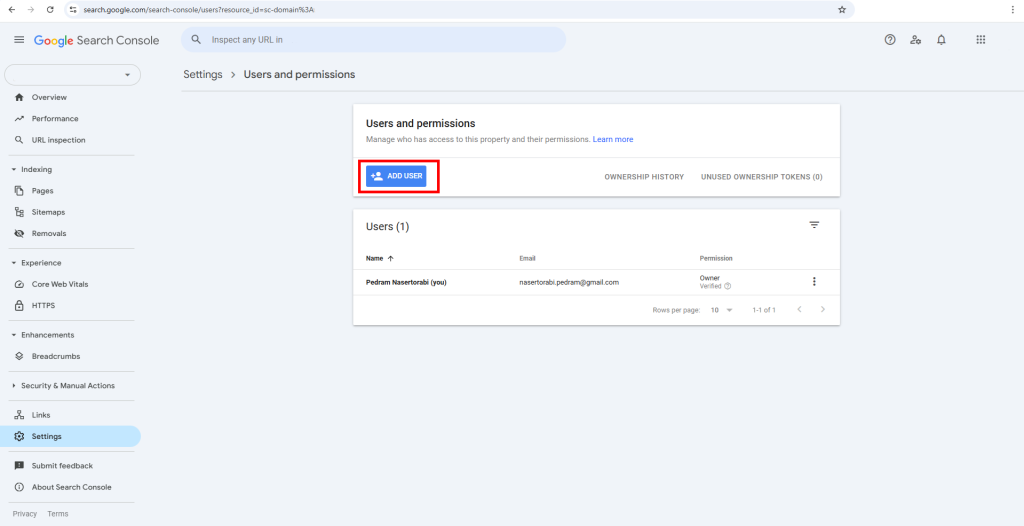1024x526 pixels.
Task: Open the Learn more link
Action: (613, 139)
